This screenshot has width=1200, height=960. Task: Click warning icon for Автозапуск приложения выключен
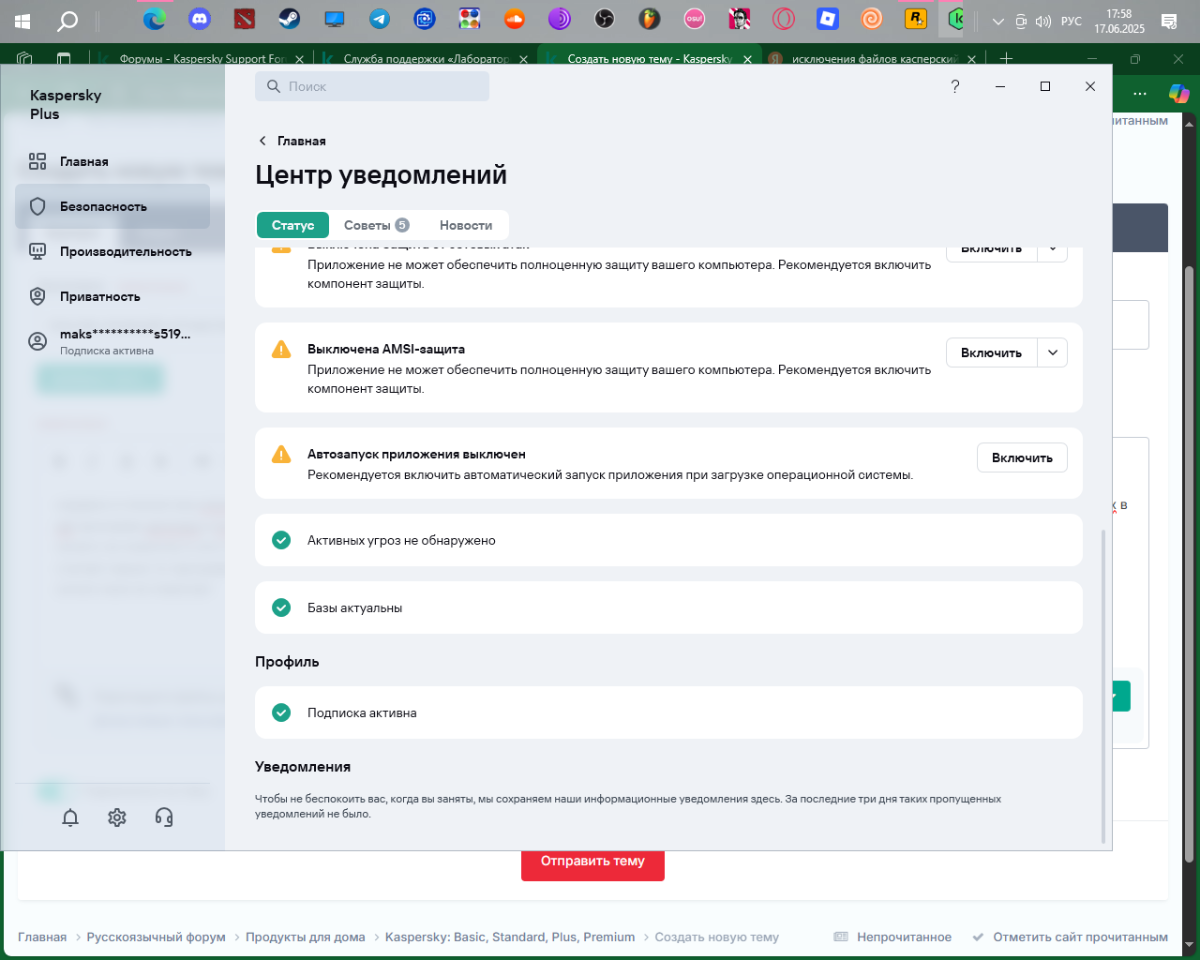(x=281, y=454)
